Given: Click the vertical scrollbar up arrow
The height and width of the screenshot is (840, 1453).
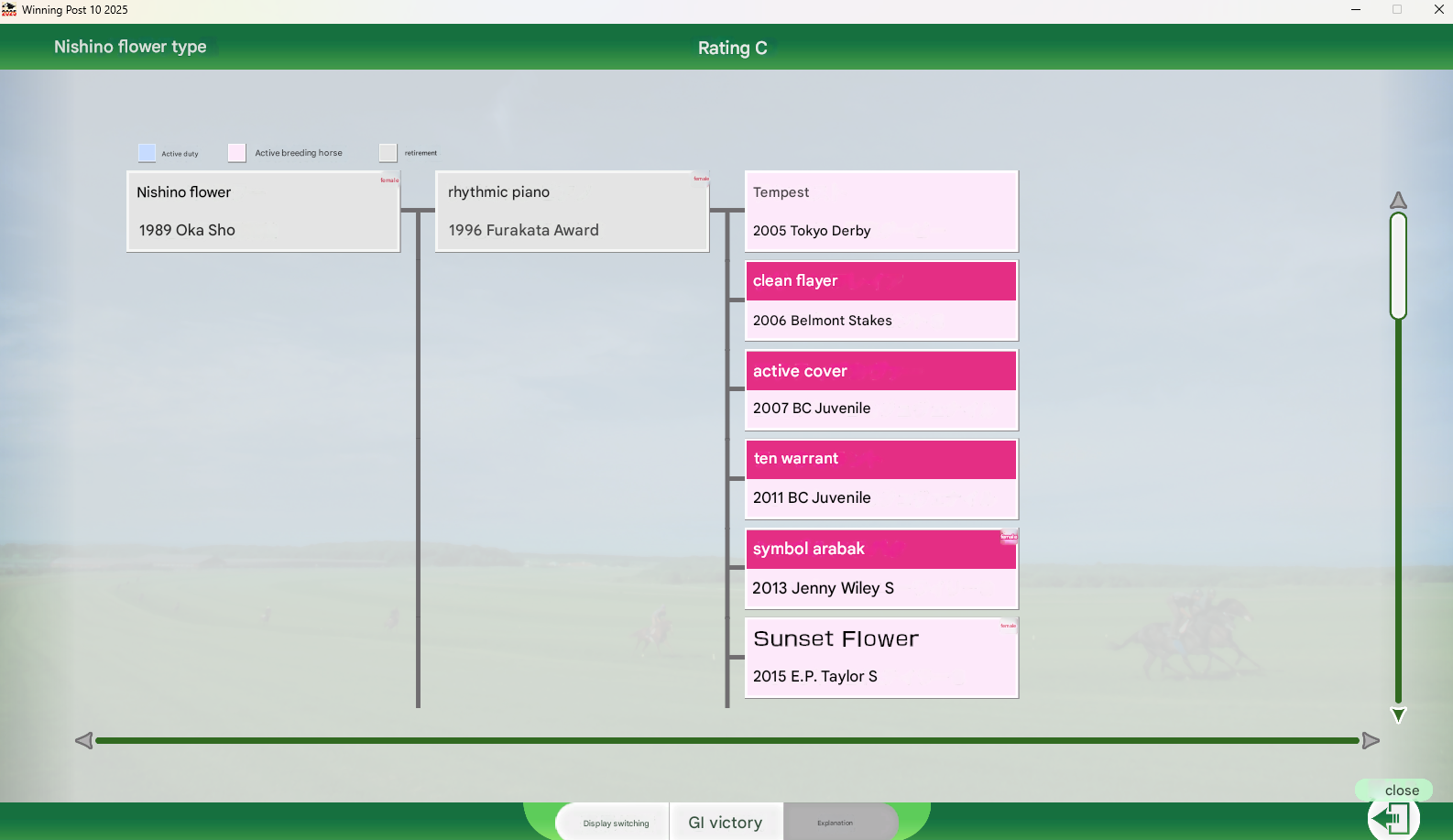Looking at the screenshot, I should tap(1398, 201).
